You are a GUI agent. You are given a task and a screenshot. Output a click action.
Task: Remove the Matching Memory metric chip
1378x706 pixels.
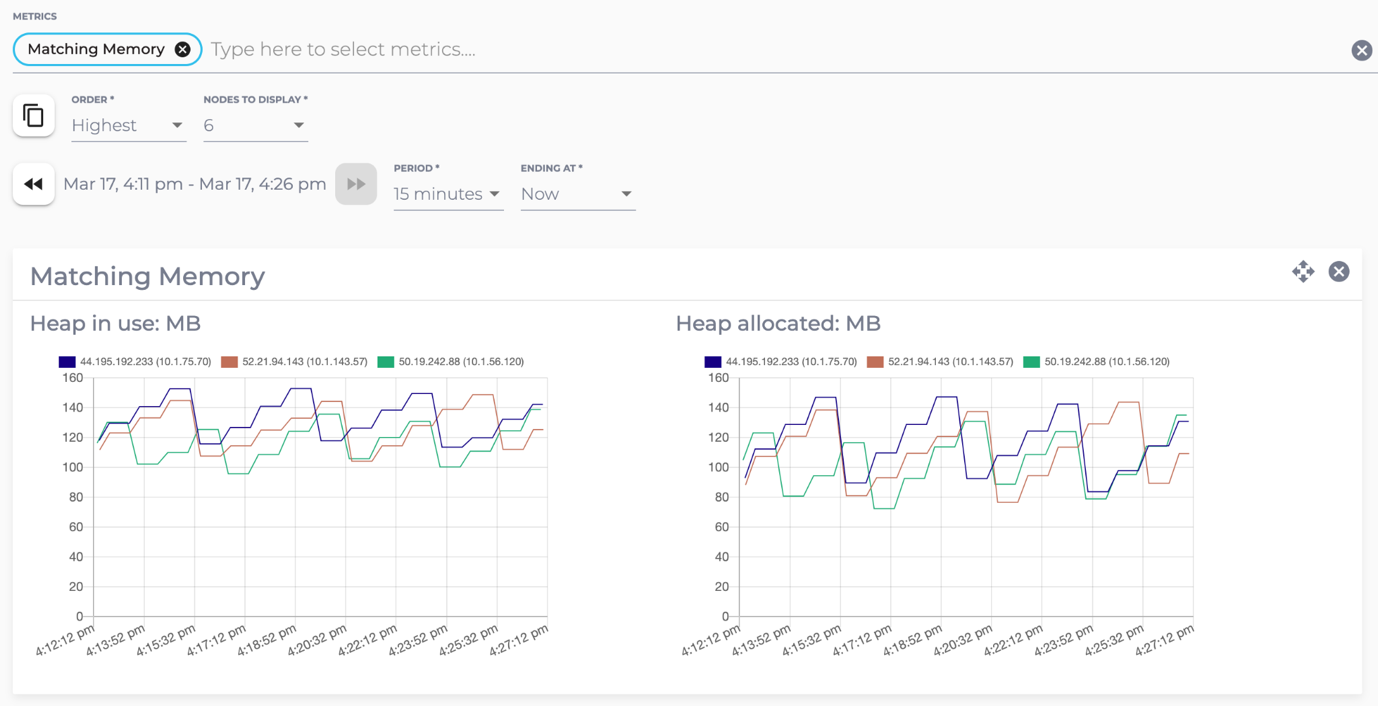[182, 49]
